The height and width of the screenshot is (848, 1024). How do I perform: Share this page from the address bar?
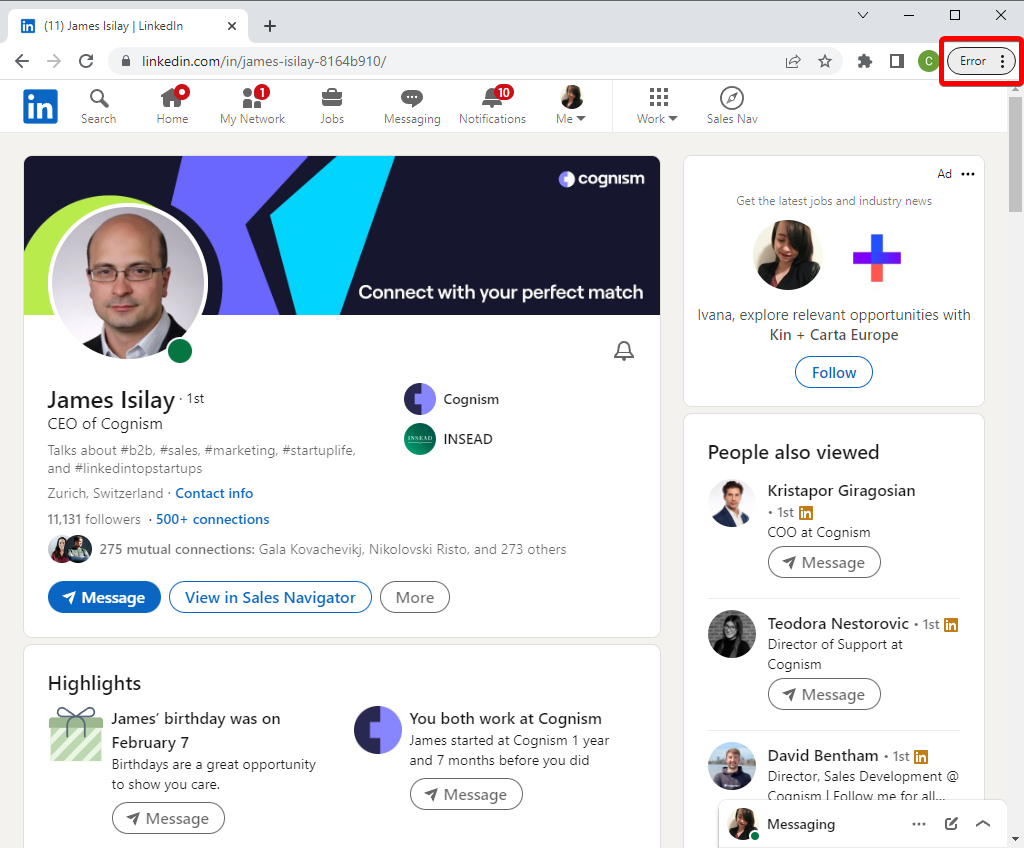point(793,61)
